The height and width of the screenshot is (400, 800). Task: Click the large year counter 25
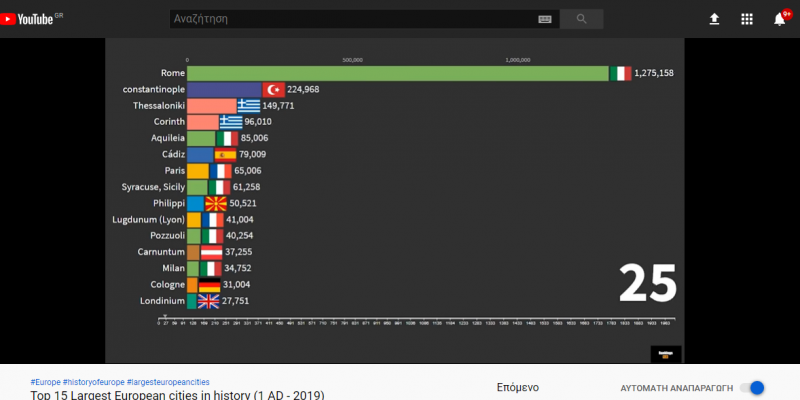[x=647, y=284]
